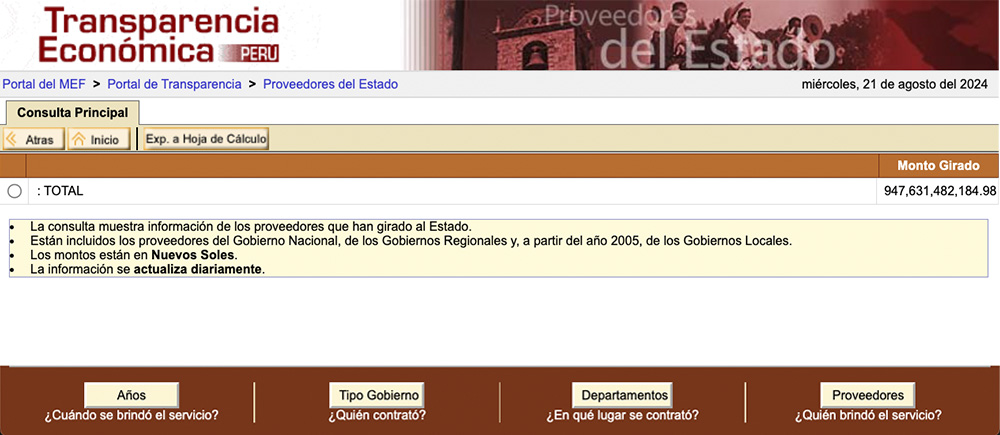Open the Portal de Transparencia breadcrumb link
Image resolution: width=1000 pixels, height=435 pixels.
pos(174,85)
